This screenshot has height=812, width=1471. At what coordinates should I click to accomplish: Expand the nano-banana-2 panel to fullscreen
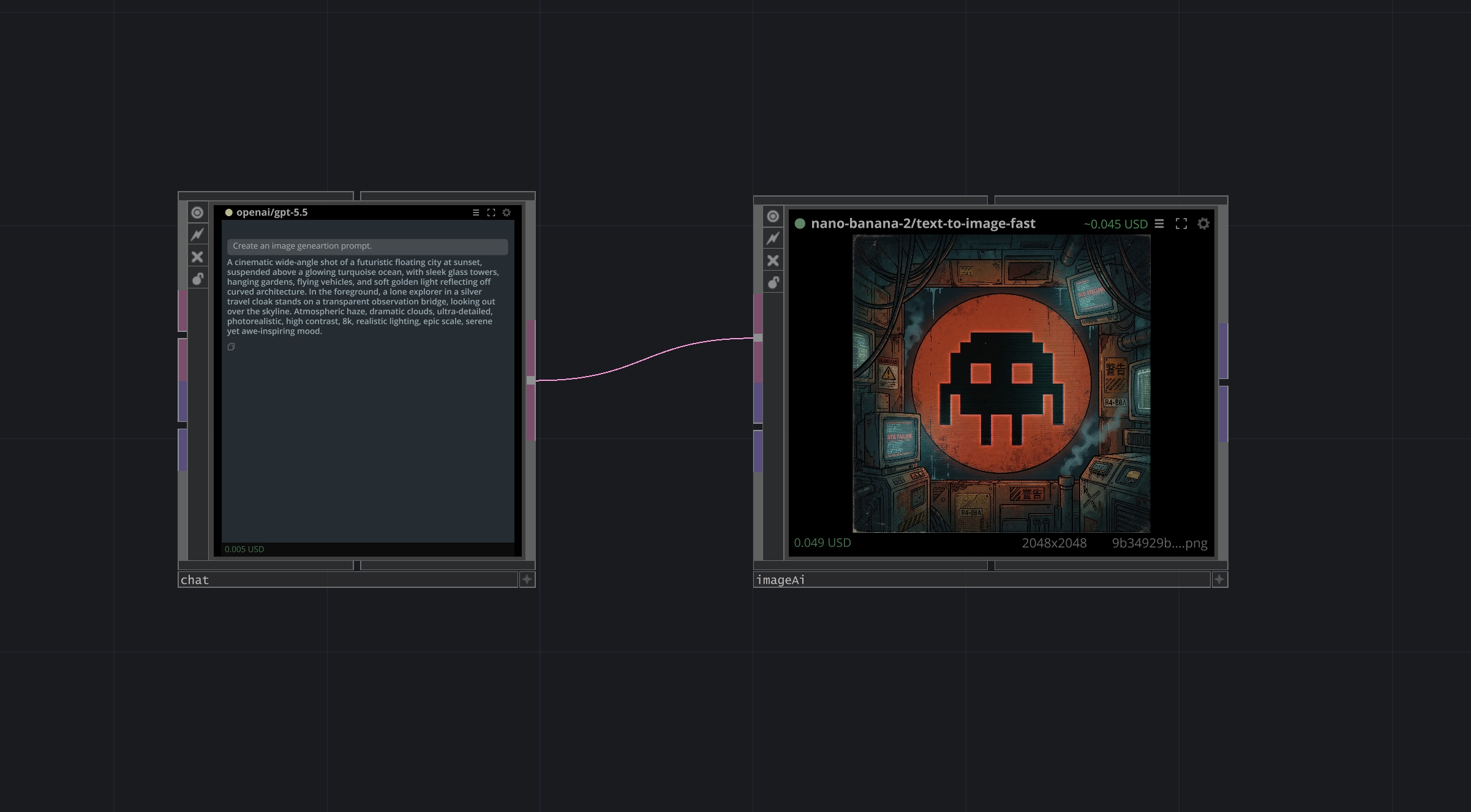1181,224
